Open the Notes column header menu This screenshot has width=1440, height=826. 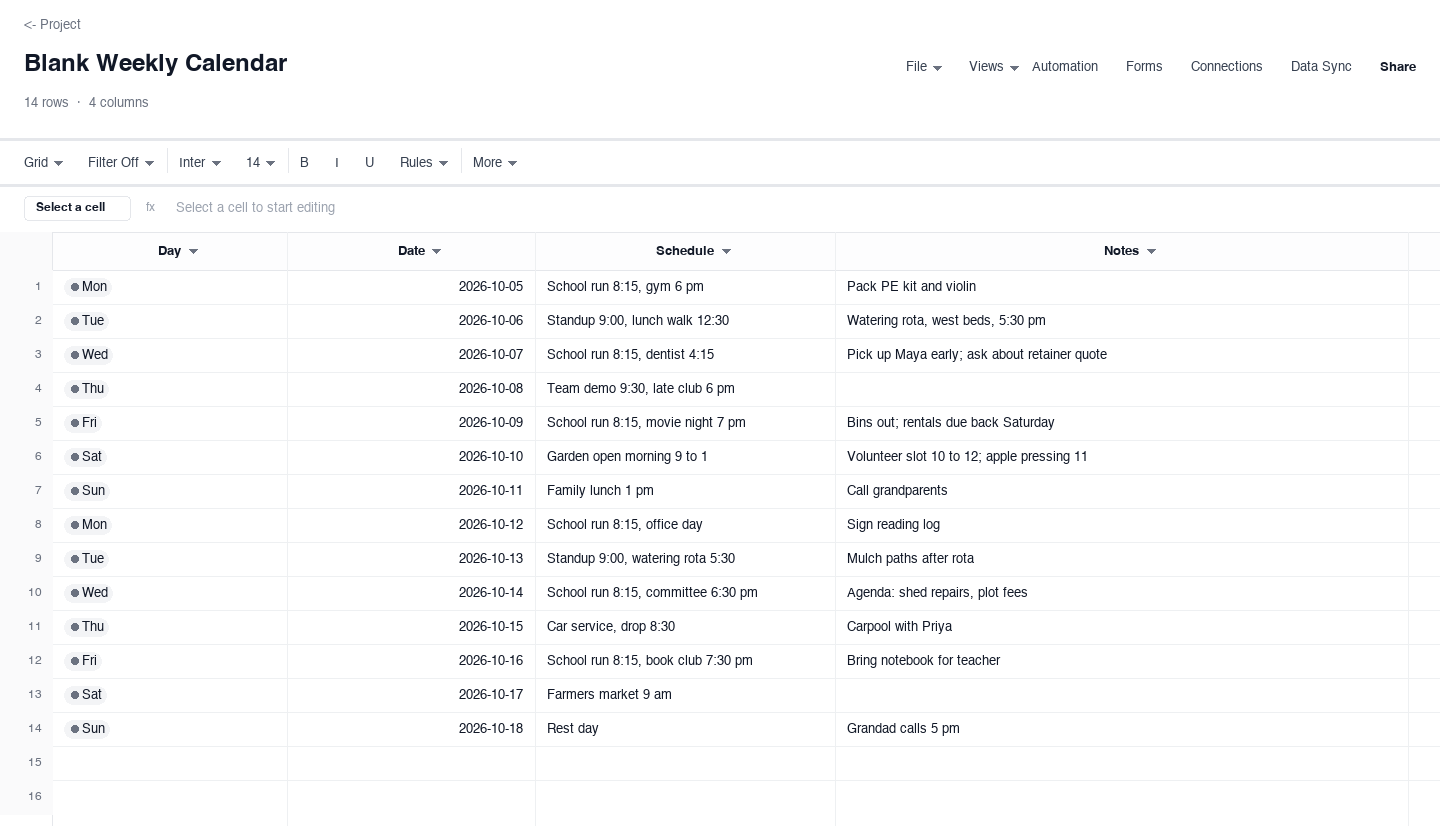(x=1151, y=251)
